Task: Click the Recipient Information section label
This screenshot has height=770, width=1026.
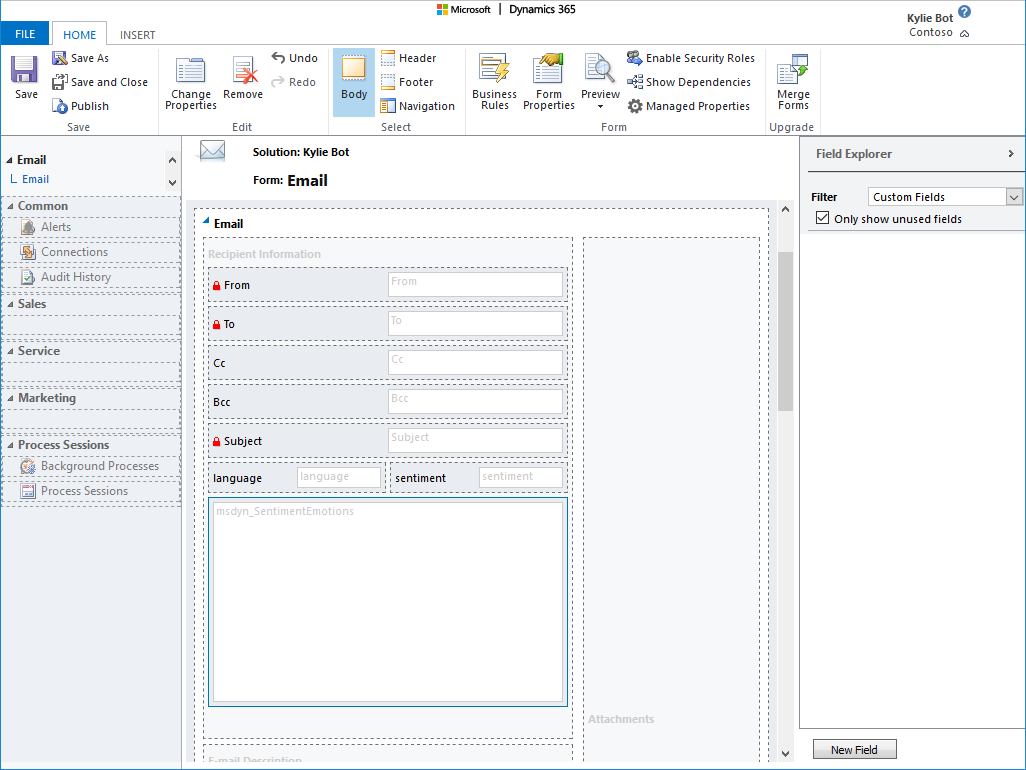Action: (264, 254)
